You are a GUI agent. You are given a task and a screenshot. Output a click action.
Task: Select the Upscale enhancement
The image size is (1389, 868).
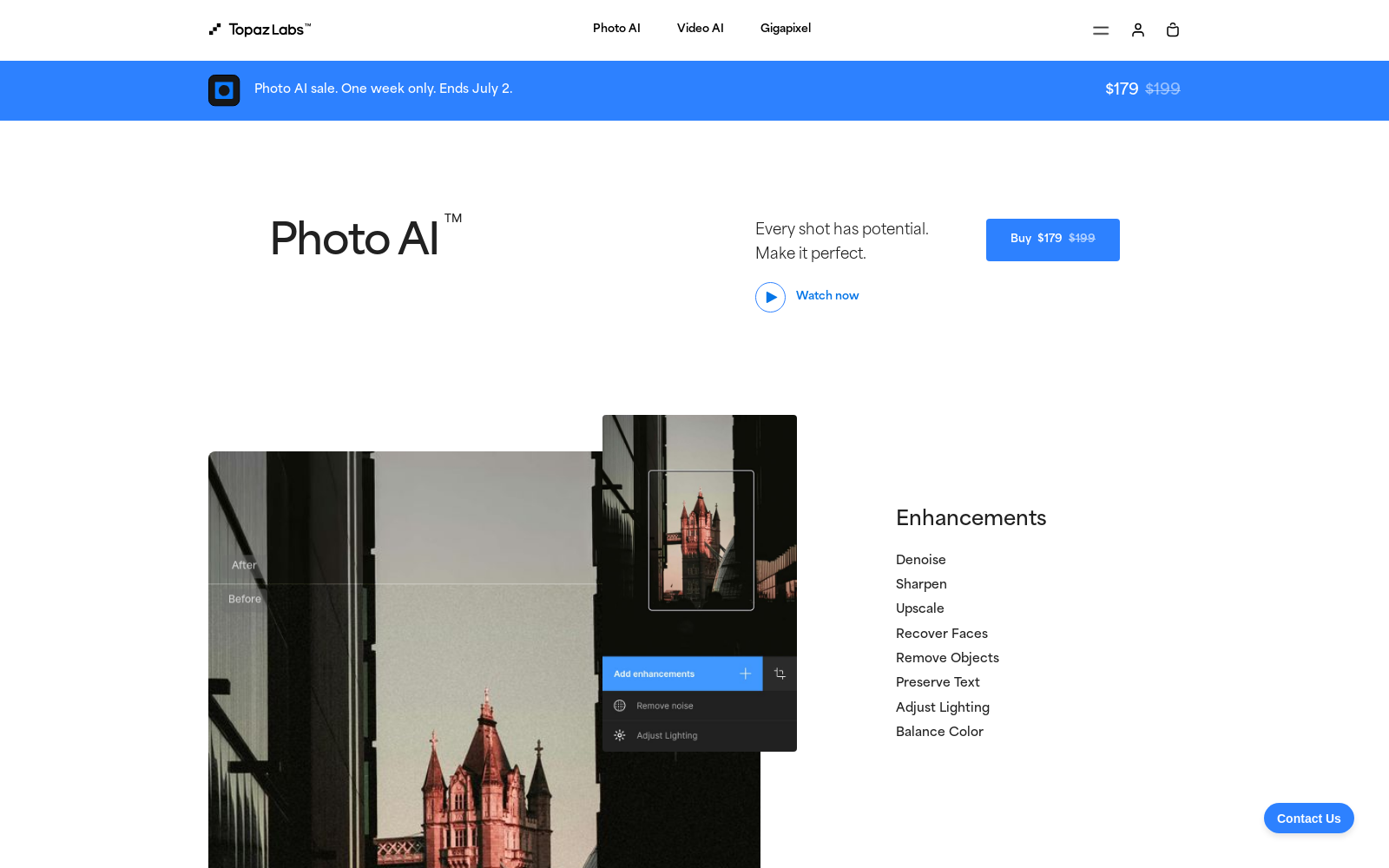pos(920,608)
